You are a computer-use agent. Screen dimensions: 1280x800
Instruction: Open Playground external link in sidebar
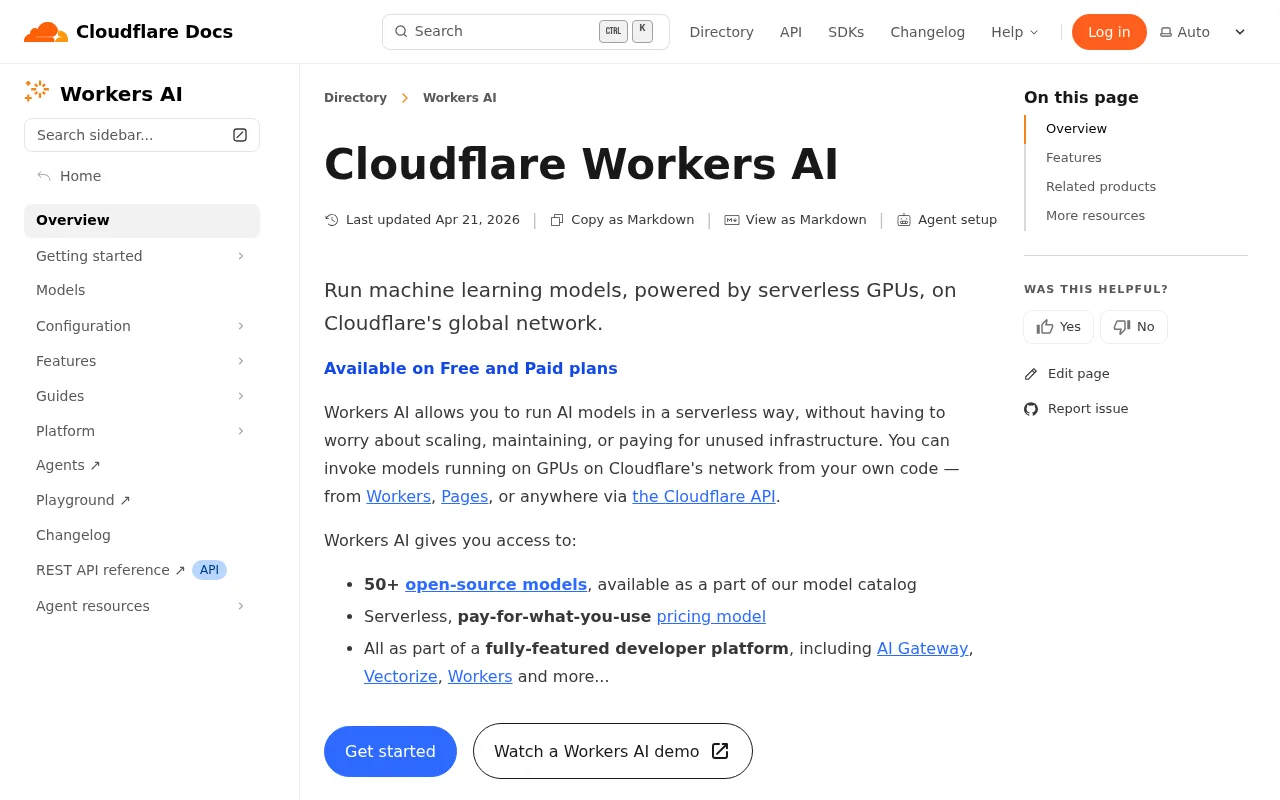pos(83,500)
